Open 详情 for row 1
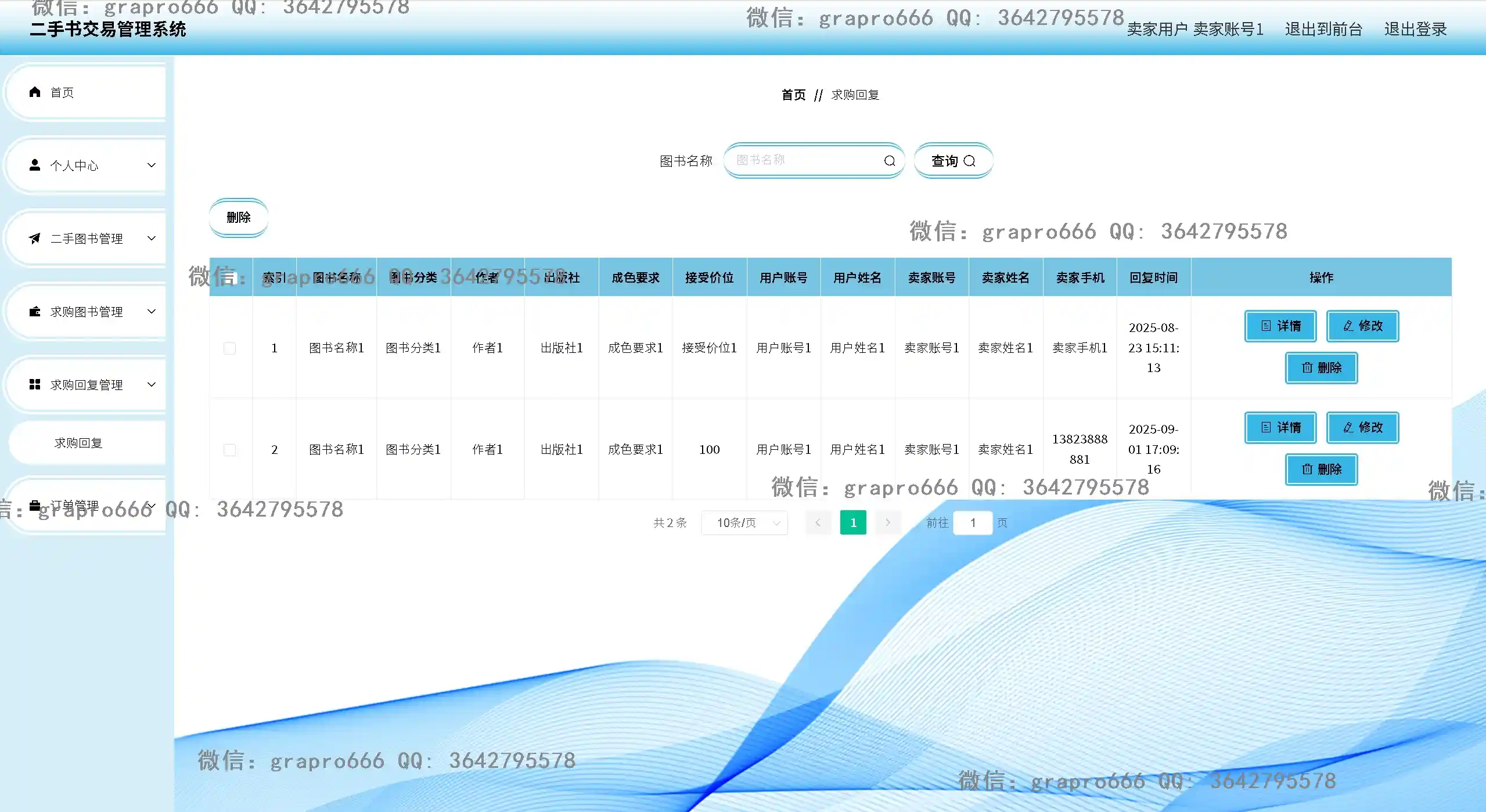Screen dimensions: 1486x812 [1280, 326]
